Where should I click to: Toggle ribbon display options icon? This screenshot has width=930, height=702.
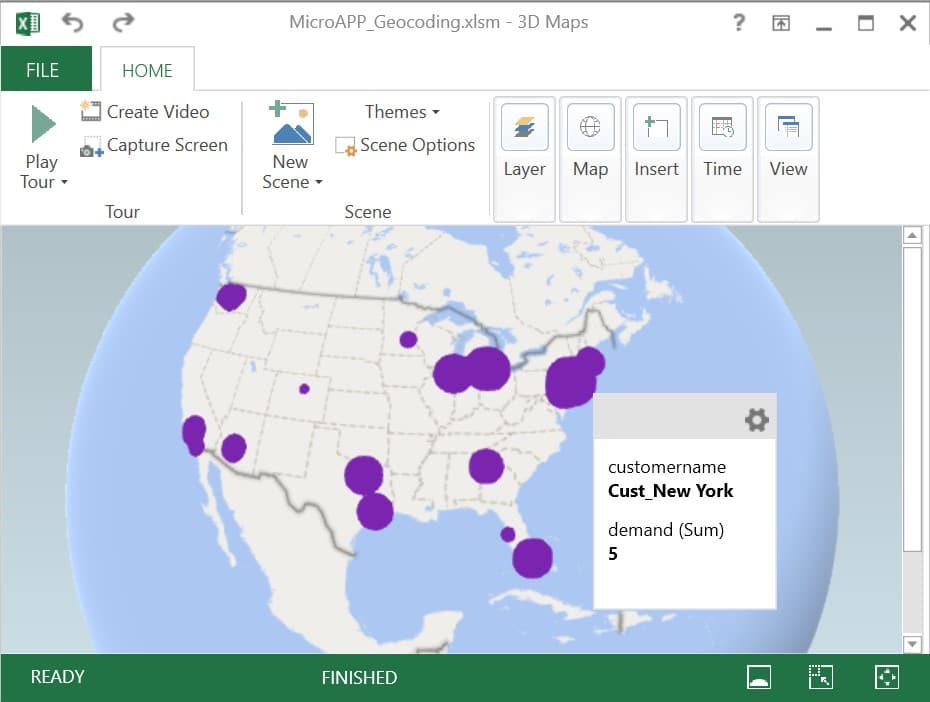point(781,23)
